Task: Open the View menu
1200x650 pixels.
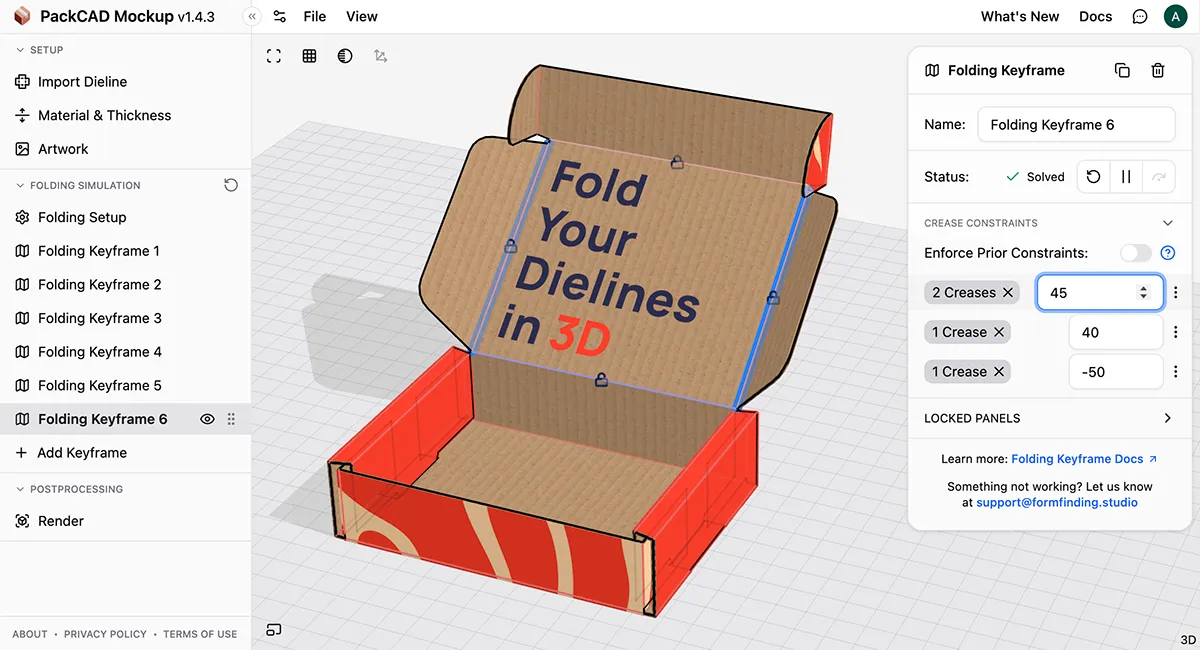Action: tap(362, 16)
